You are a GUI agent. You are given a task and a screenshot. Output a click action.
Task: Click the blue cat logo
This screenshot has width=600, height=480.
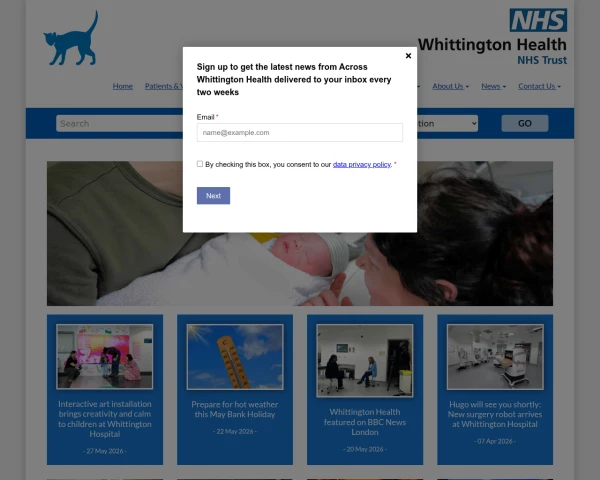tap(71, 38)
